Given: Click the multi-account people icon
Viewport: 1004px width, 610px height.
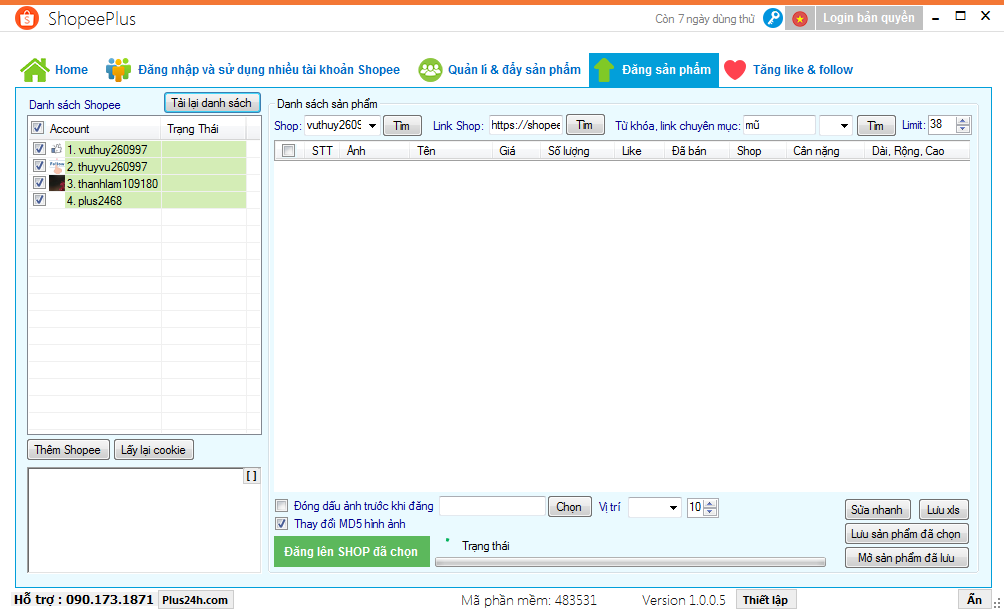Looking at the screenshot, I should coord(119,70).
